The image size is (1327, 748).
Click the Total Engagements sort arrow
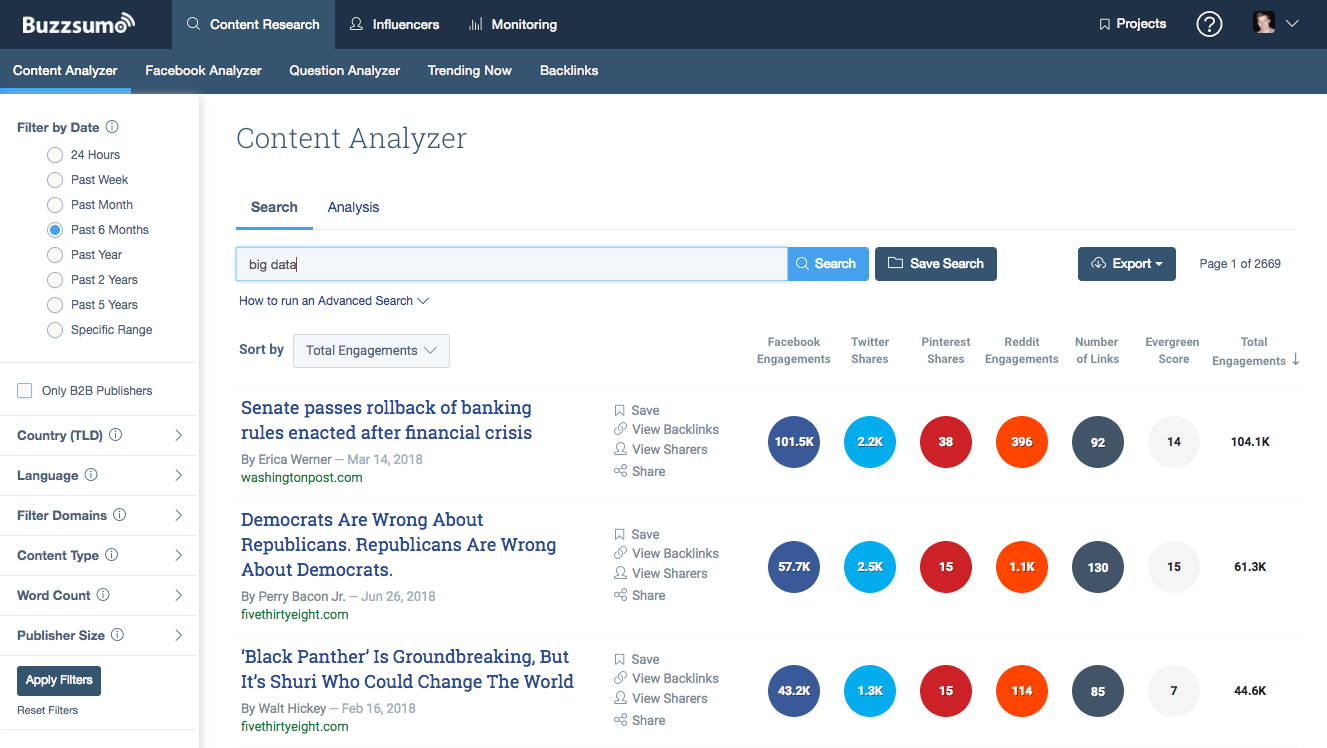pyautogui.click(x=1296, y=360)
